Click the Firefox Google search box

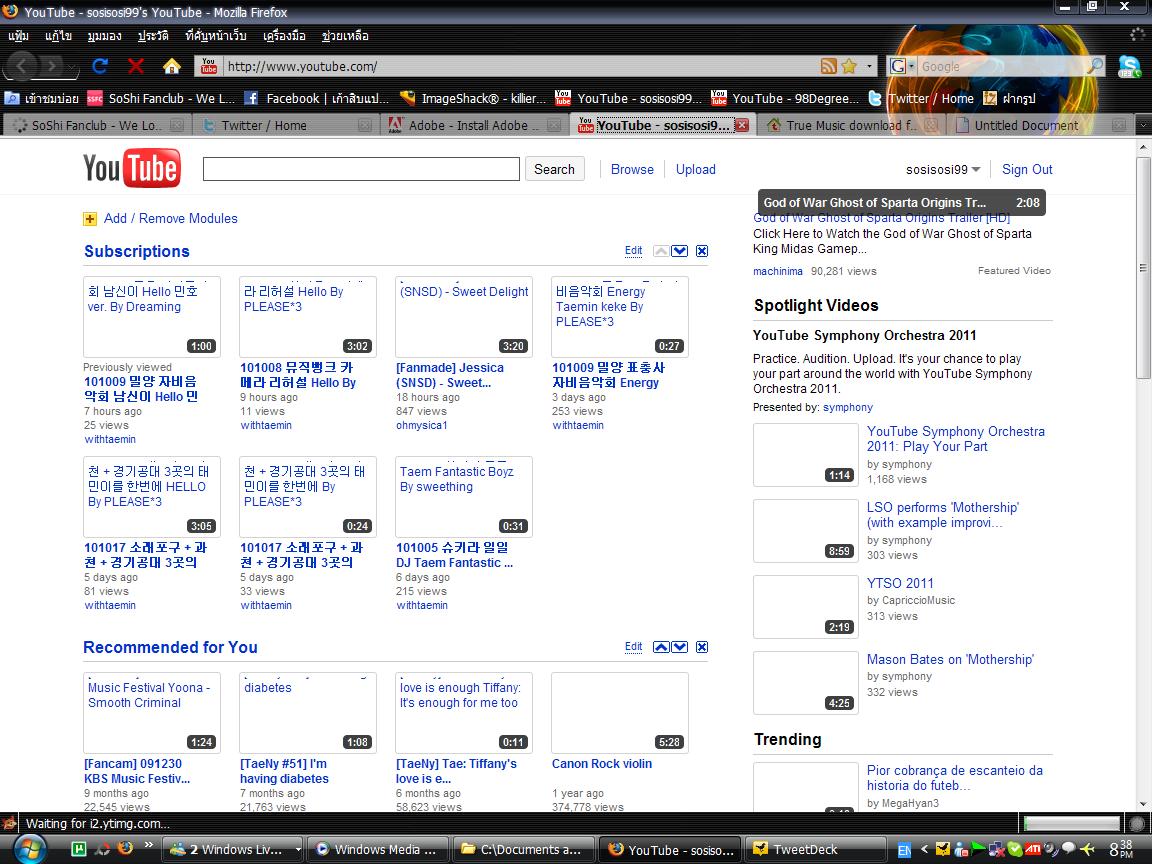coord(1001,67)
